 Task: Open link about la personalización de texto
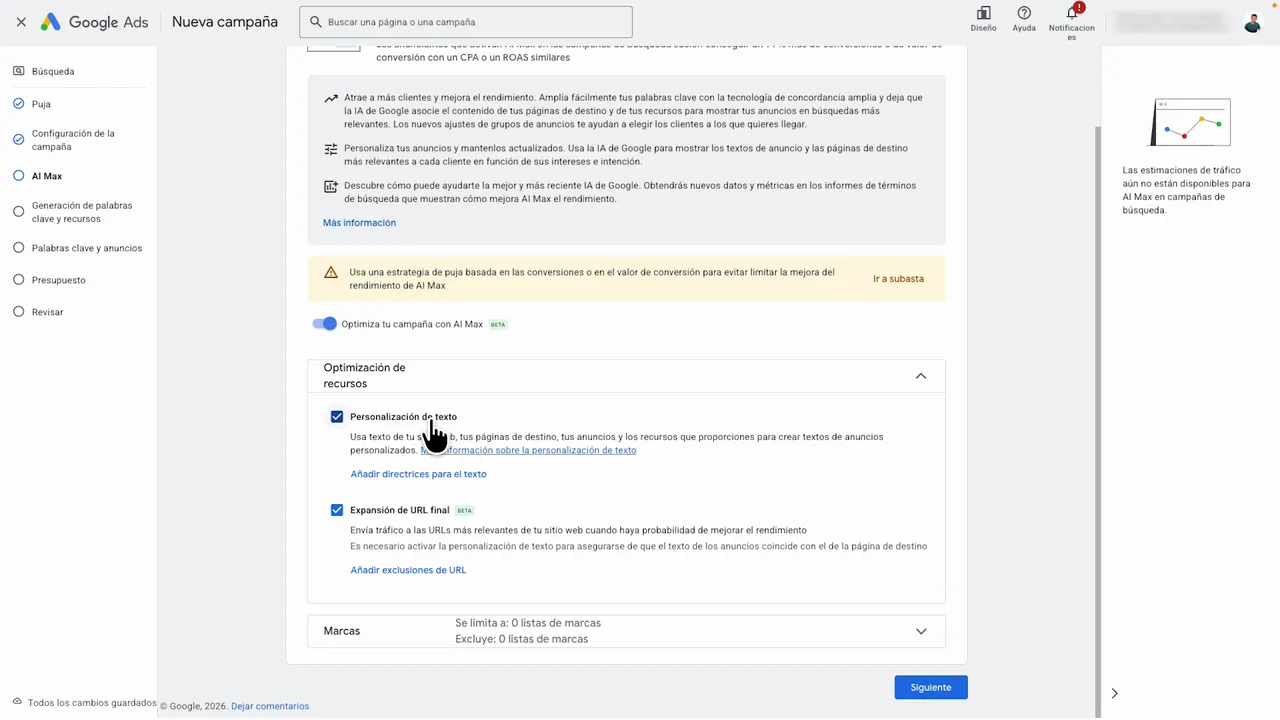pos(528,450)
